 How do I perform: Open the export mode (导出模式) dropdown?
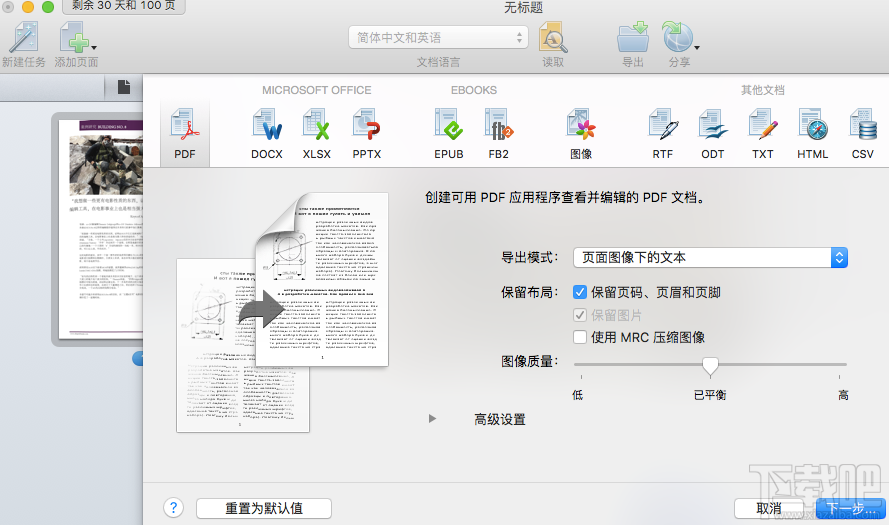710,257
